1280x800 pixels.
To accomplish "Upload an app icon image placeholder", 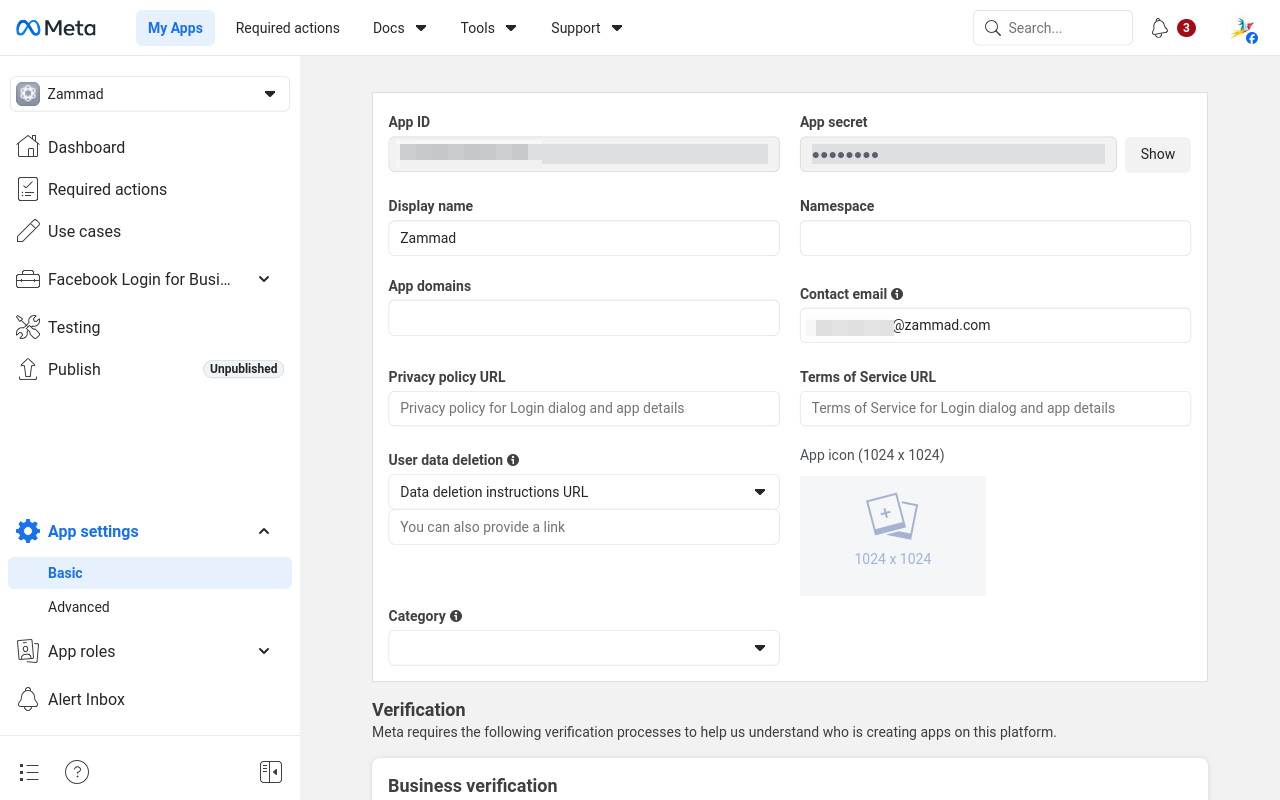I will click(893, 536).
